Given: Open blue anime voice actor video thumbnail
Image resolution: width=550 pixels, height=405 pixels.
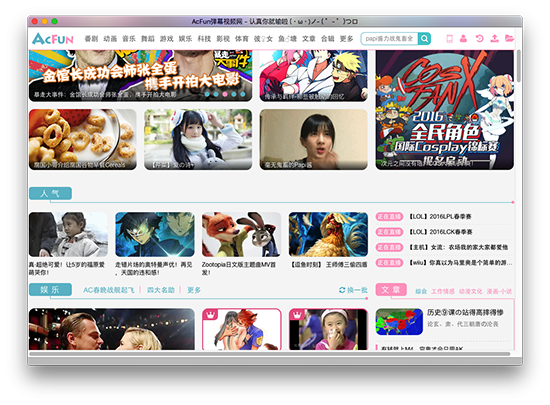Looking at the screenshot, I should (x=155, y=234).
